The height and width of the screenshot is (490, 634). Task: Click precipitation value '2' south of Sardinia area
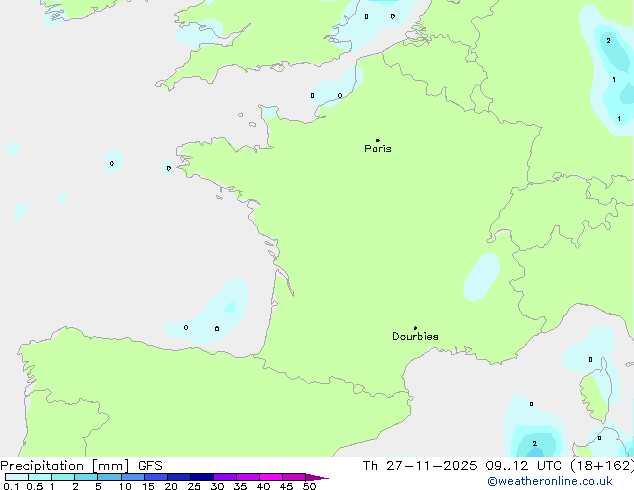[535, 444]
